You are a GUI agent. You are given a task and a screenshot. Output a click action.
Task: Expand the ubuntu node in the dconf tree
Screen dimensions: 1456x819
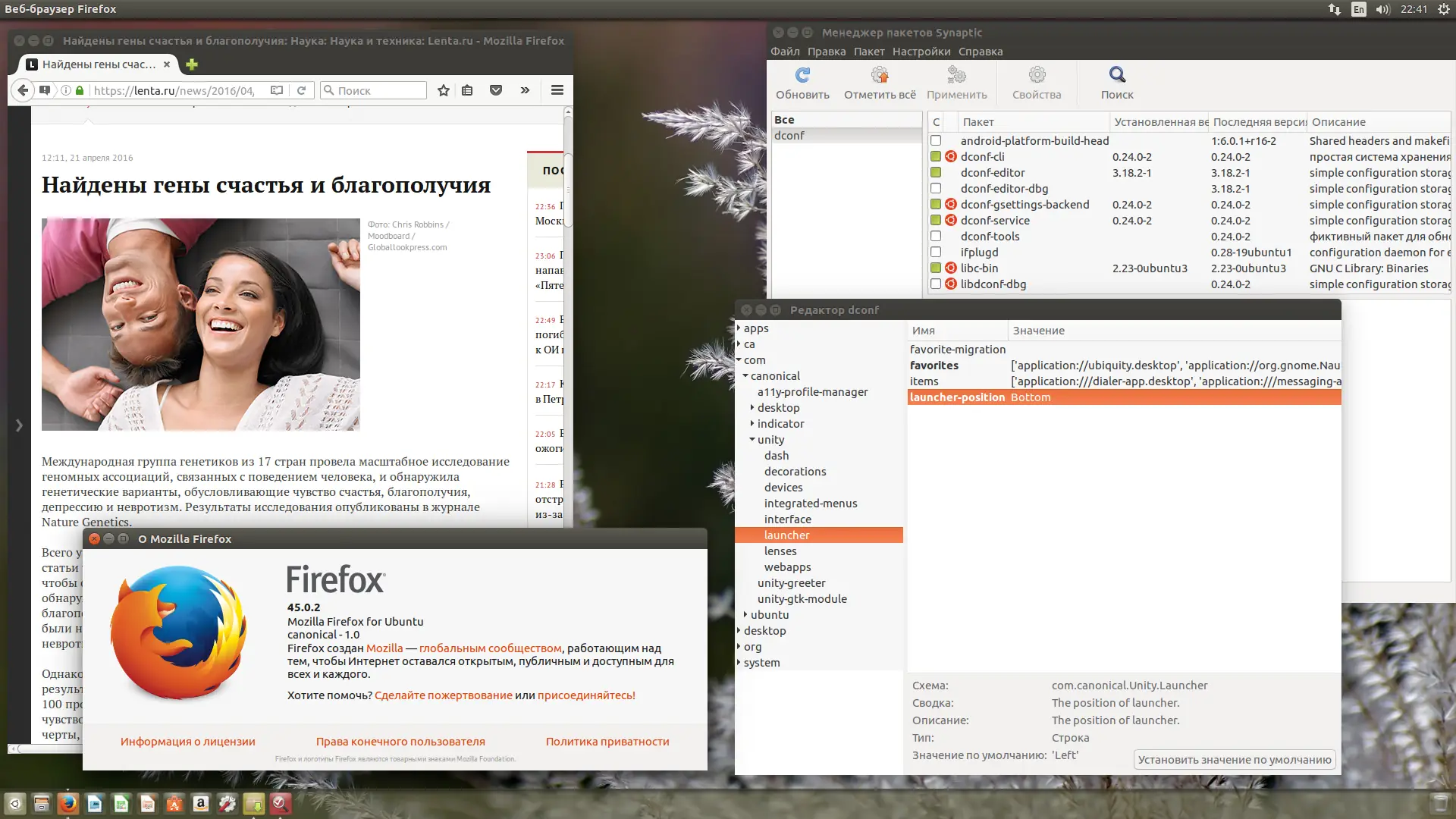click(x=745, y=615)
